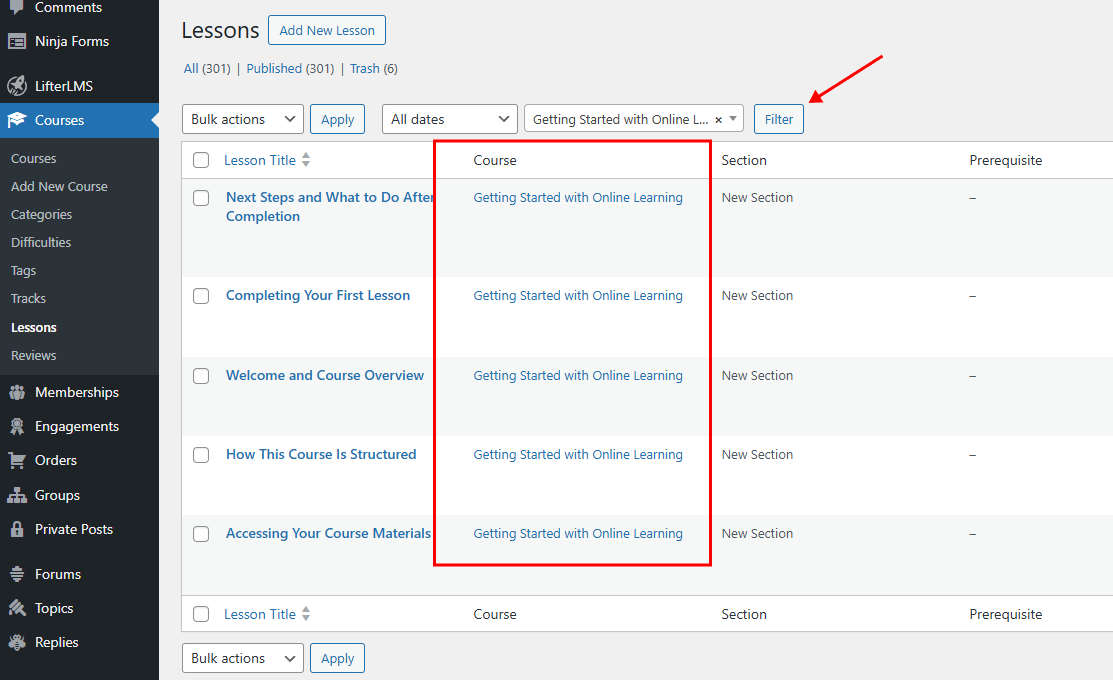
Task: Click the Private Posts lock icon
Action: pyautogui.click(x=17, y=530)
